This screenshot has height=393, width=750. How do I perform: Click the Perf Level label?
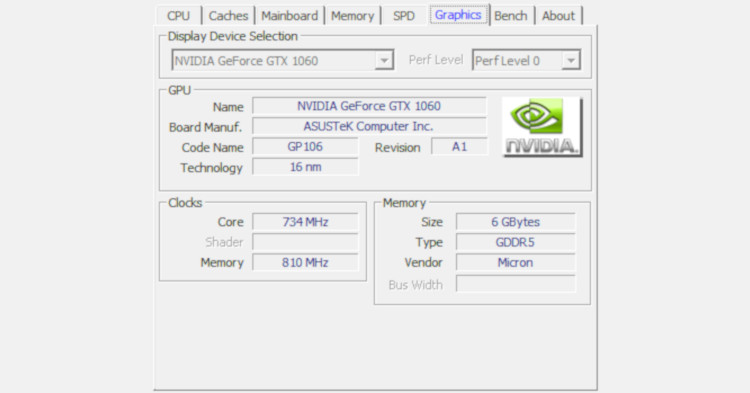(x=436, y=60)
